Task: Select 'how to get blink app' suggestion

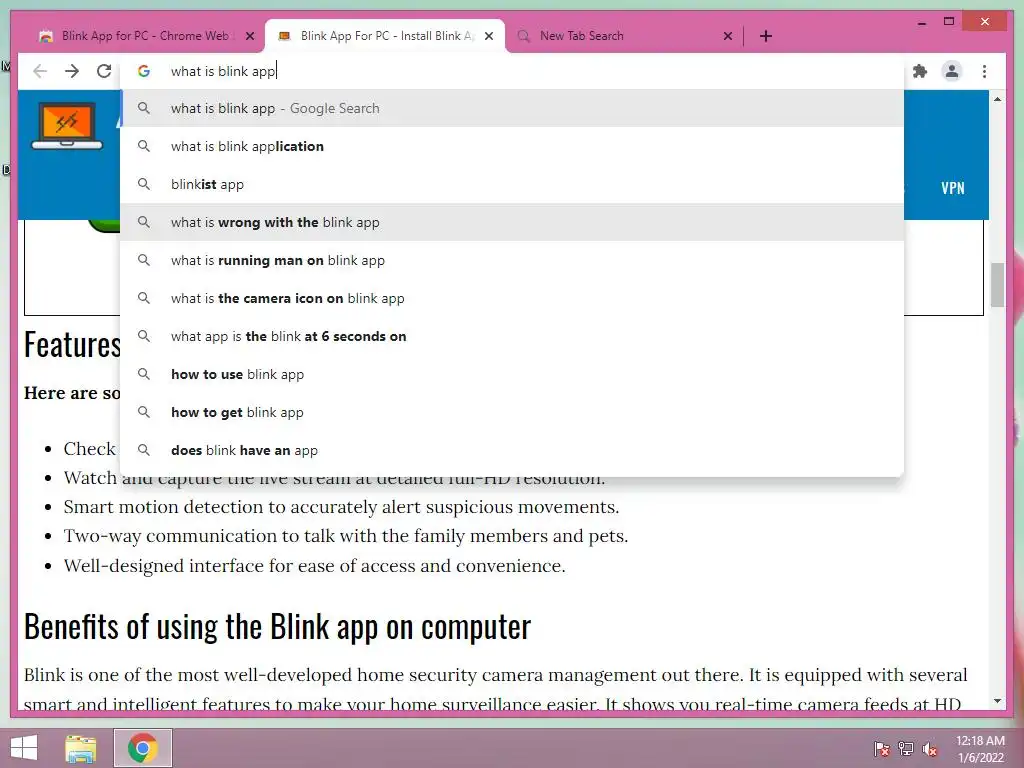Action: click(x=512, y=412)
